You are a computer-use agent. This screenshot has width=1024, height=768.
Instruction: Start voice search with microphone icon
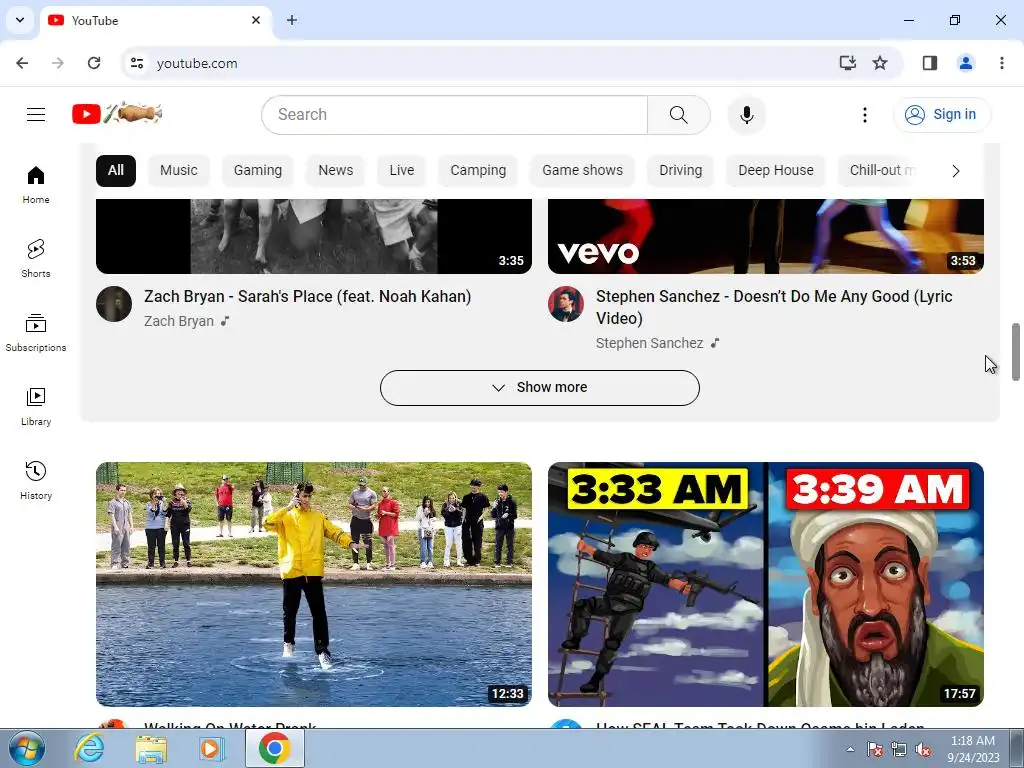tap(746, 115)
